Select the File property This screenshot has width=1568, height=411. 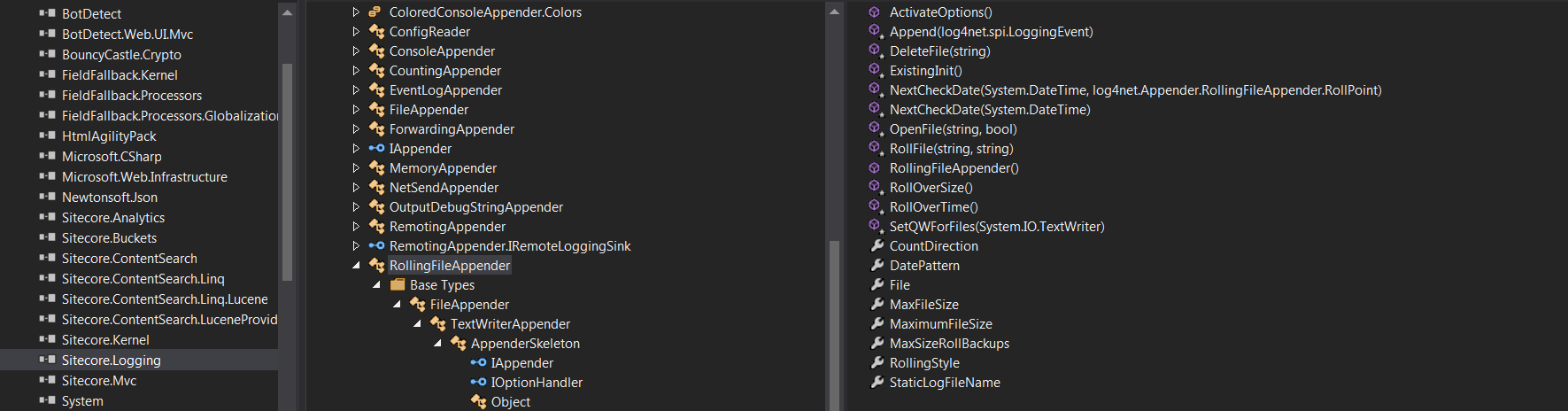[x=900, y=285]
